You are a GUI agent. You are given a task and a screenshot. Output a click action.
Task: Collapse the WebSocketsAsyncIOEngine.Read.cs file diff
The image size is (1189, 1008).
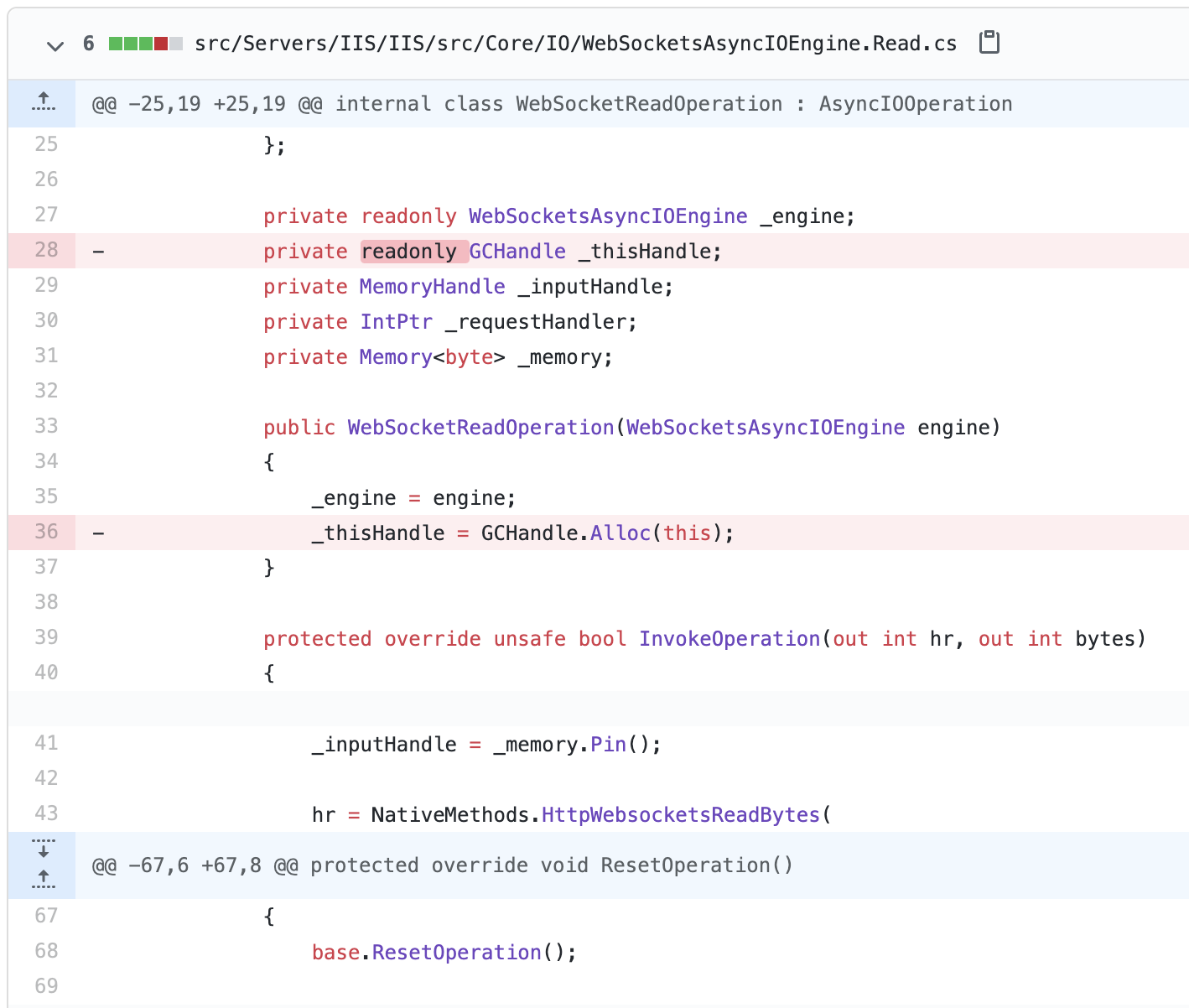pos(55,45)
